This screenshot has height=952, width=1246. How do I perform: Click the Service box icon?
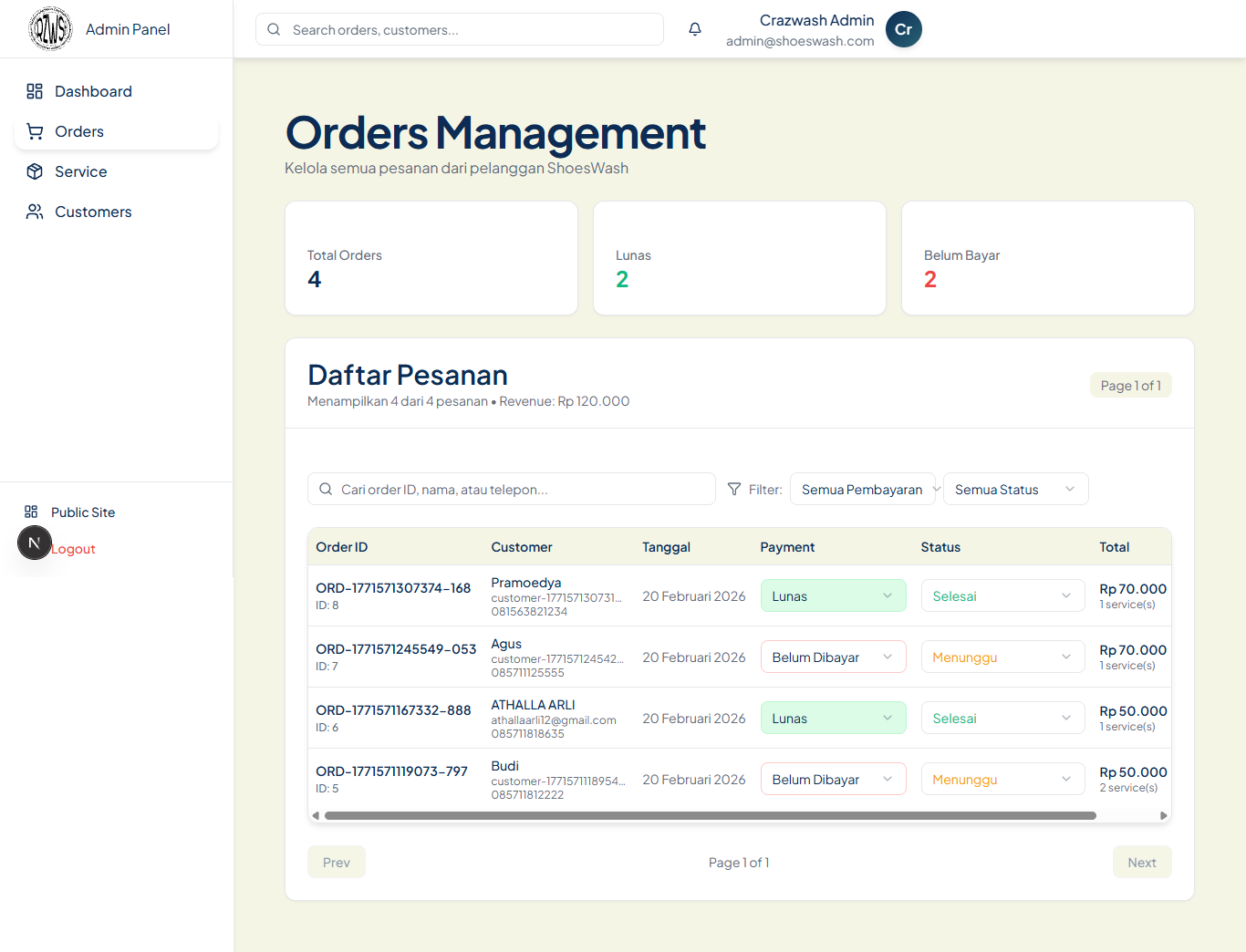[35, 171]
